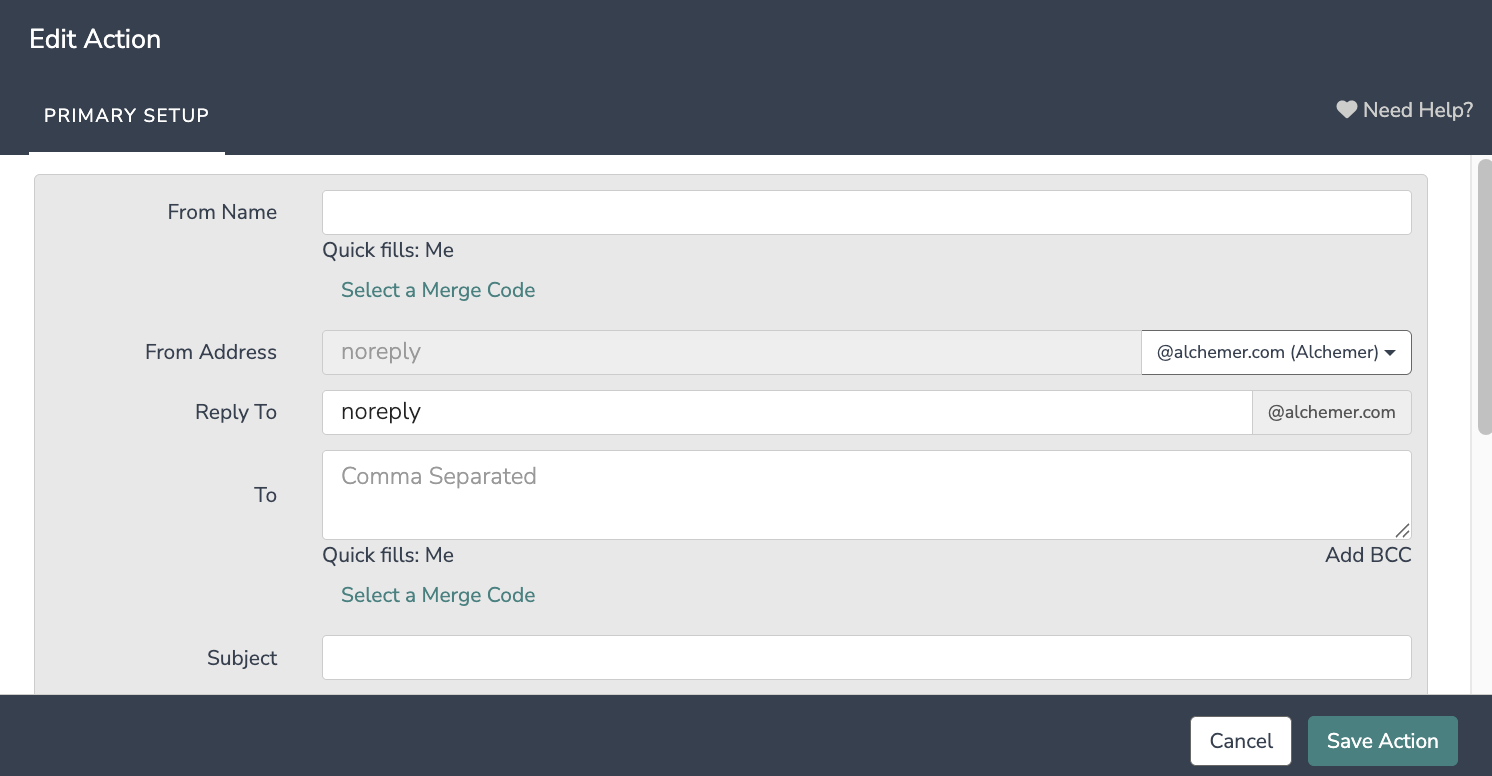The width and height of the screenshot is (1492, 776).
Task: Click the Add BCC link
Action: tap(1368, 555)
